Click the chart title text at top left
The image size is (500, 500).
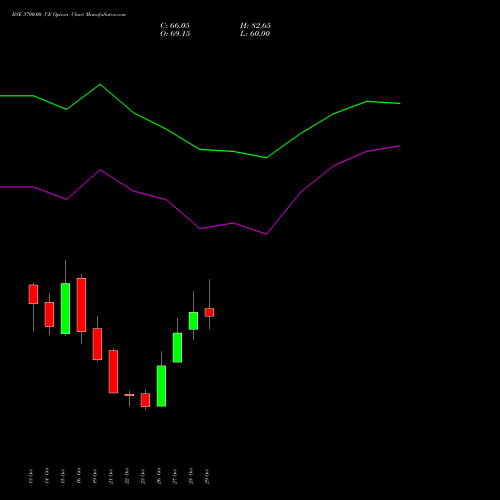point(69,15)
